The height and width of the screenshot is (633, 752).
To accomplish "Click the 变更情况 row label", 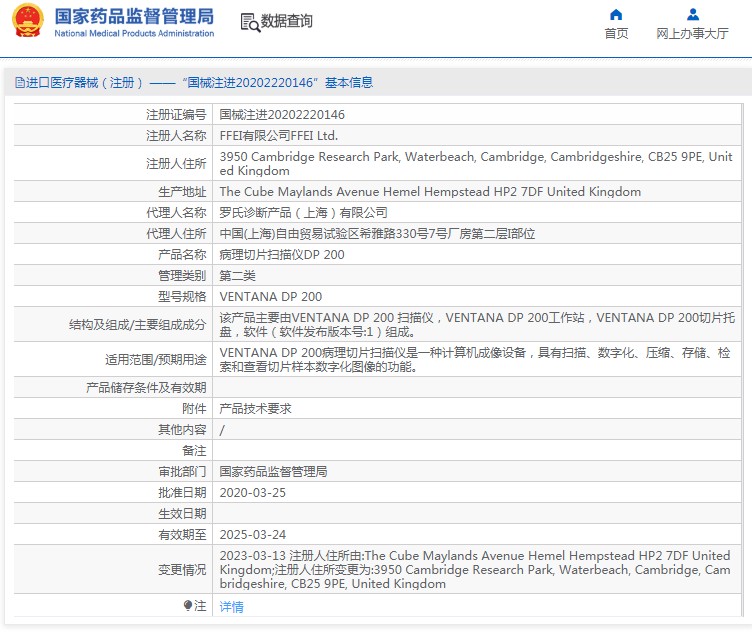I will (x=182, y=570).
